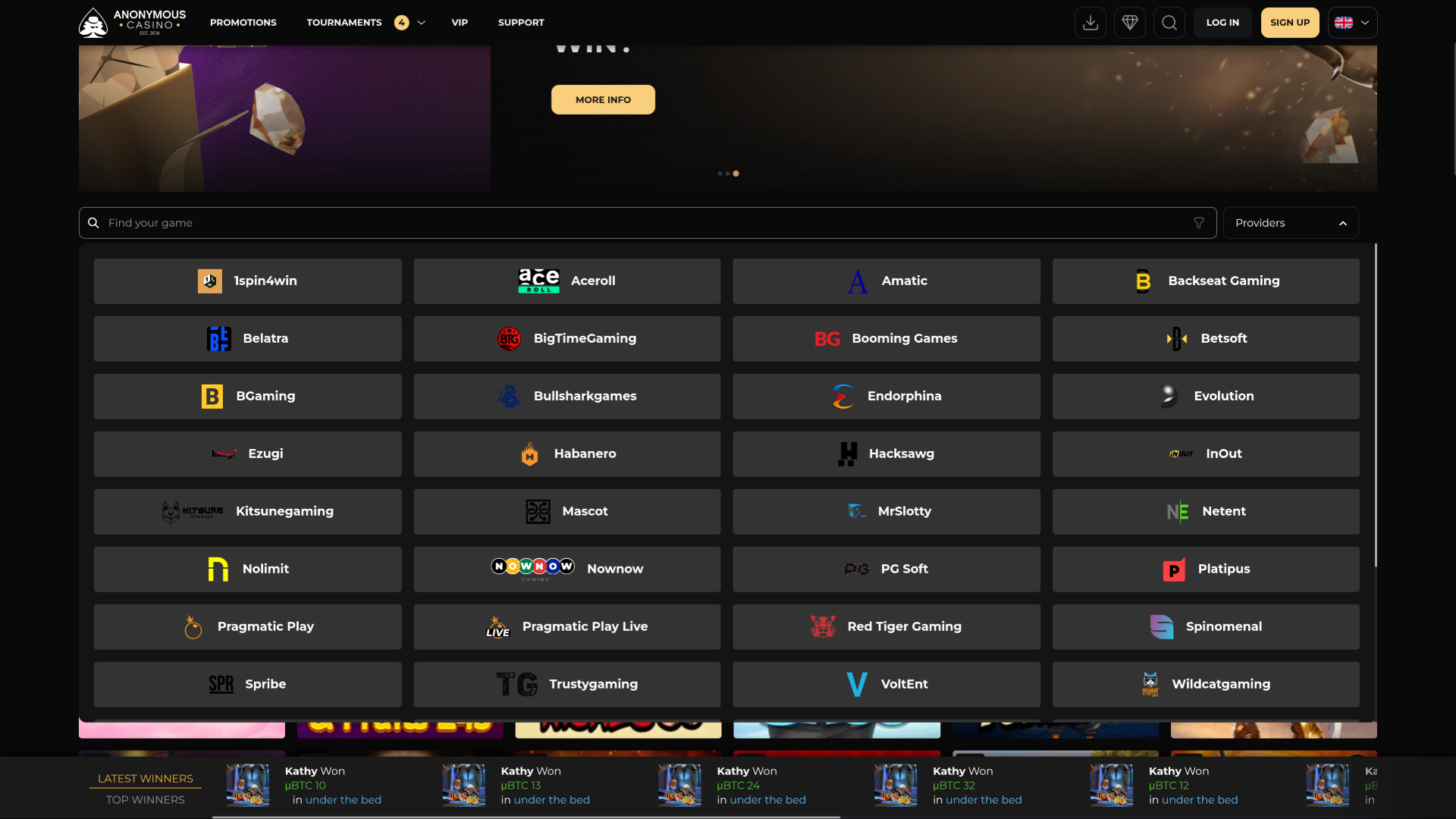The width and height of the screenshot is (1456, 819).
Task: Open the language selector with UK flag
Action: pos(1353,23)
